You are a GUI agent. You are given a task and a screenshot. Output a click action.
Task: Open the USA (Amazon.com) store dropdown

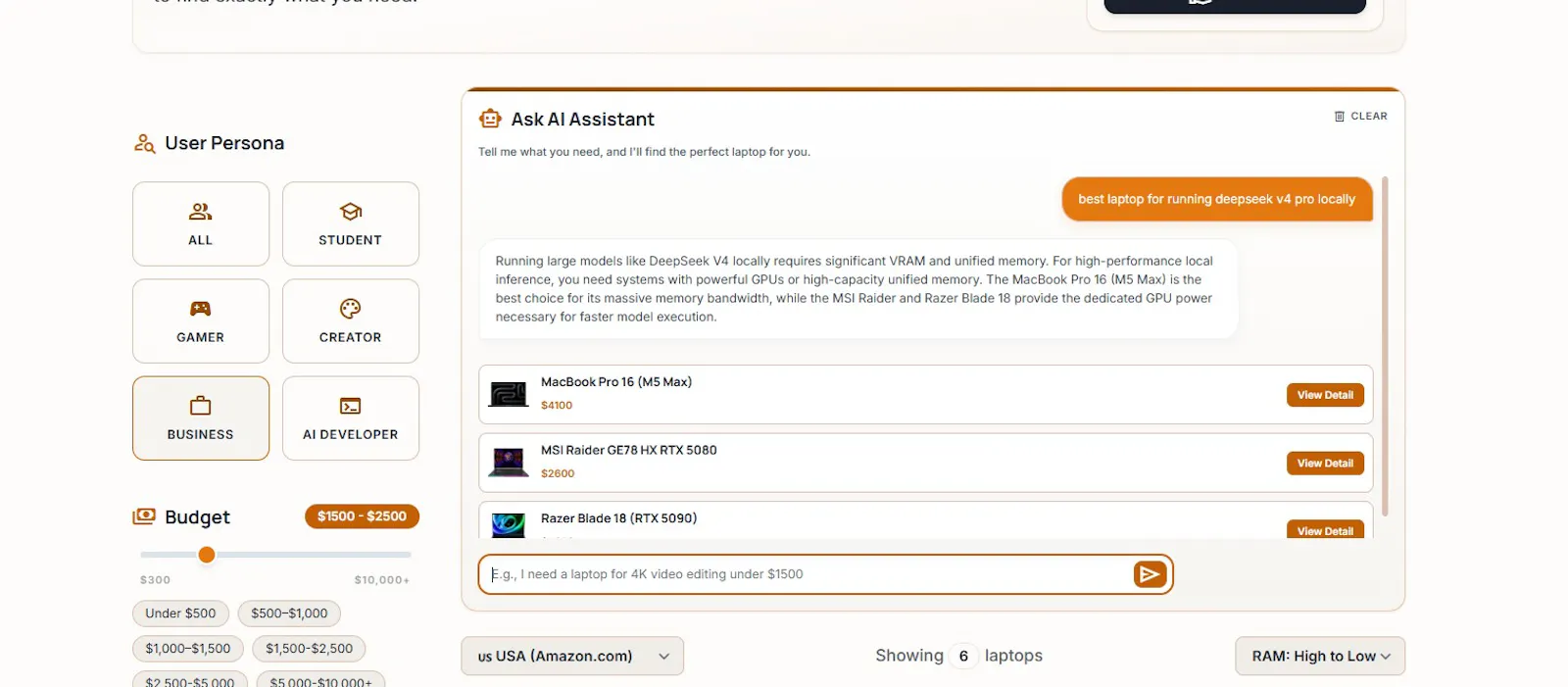coord(572,656)
